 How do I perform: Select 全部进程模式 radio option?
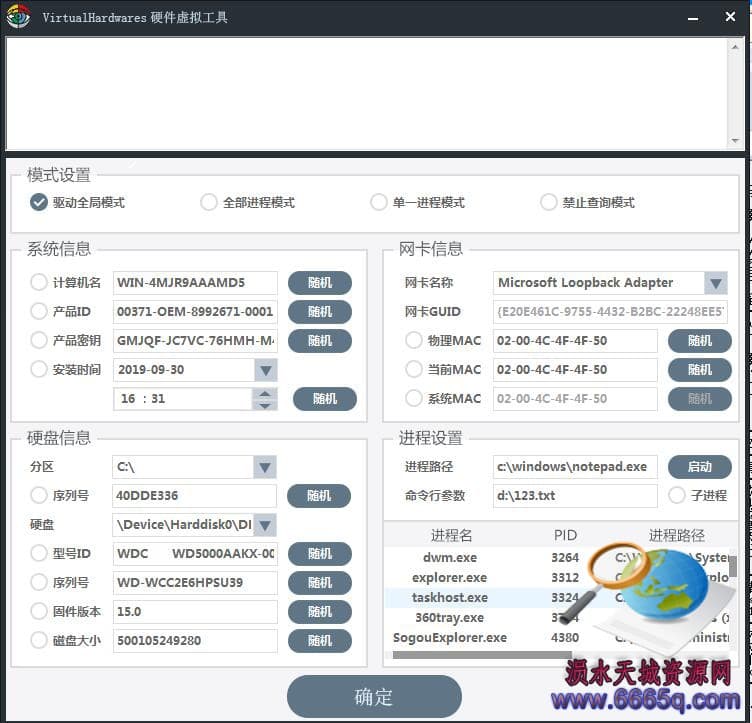coord(209,202)
